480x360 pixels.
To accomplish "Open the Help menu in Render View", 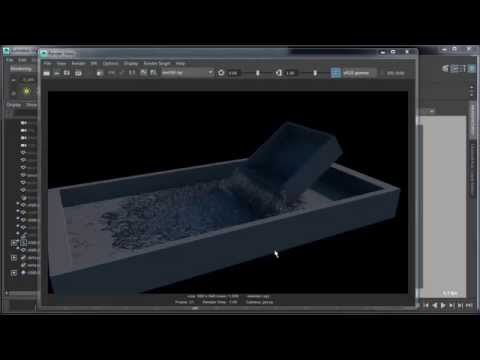I will [180, 63].
